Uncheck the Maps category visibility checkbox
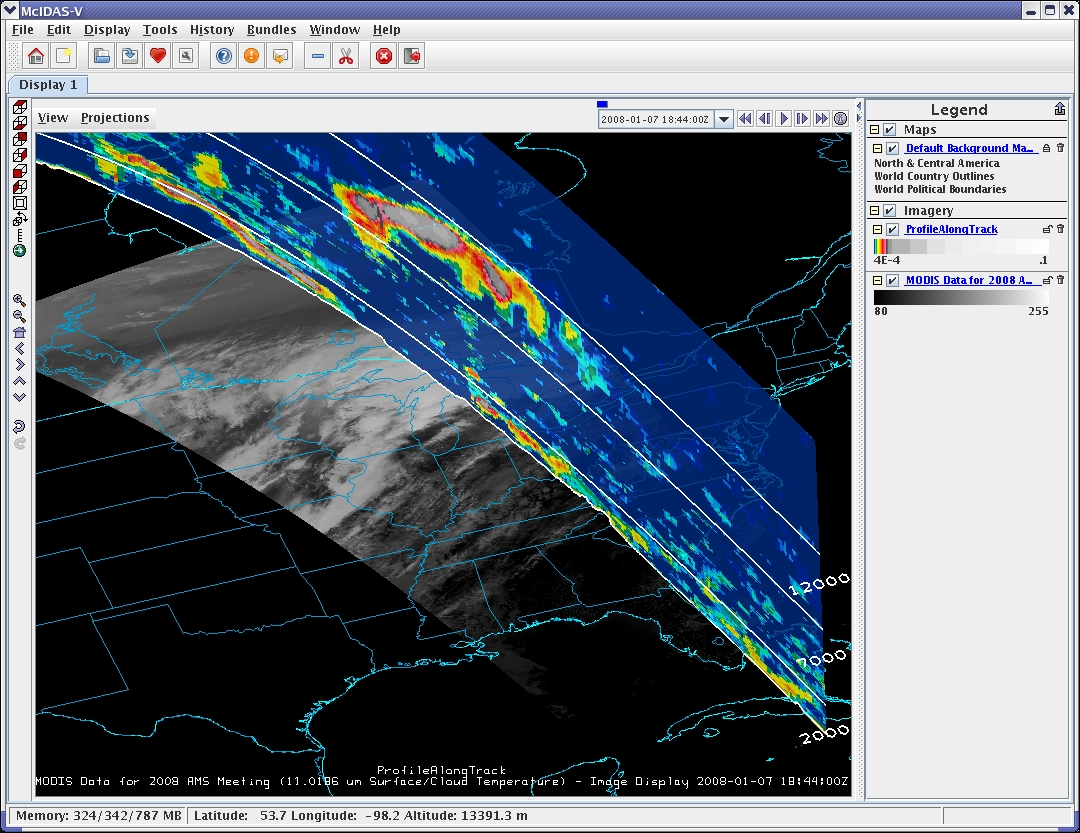 889,130
